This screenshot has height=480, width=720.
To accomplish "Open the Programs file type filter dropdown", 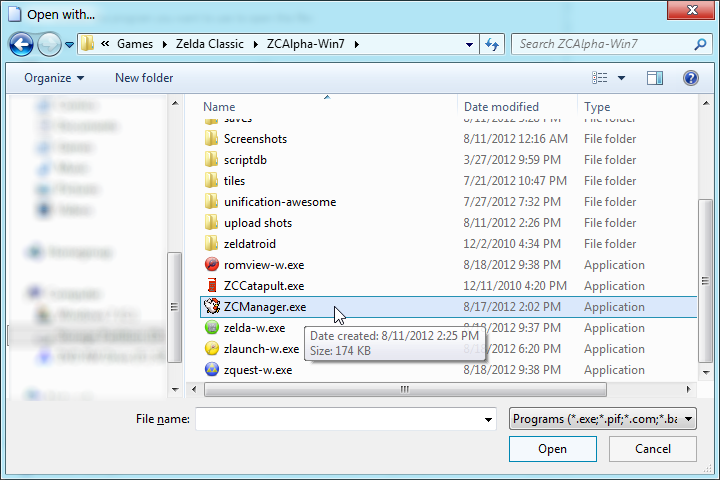I will click(602, 419).
